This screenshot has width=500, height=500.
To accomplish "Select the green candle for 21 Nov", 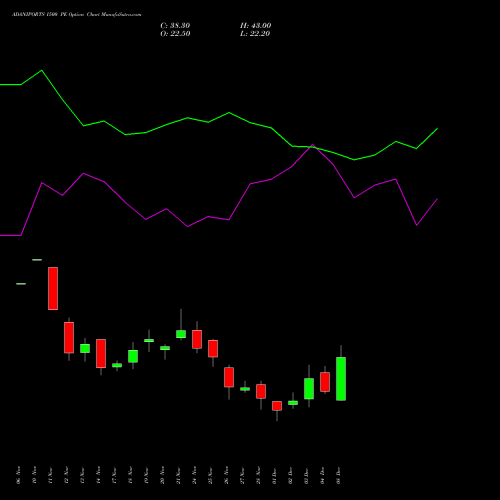I will click(x=181, y=334).
